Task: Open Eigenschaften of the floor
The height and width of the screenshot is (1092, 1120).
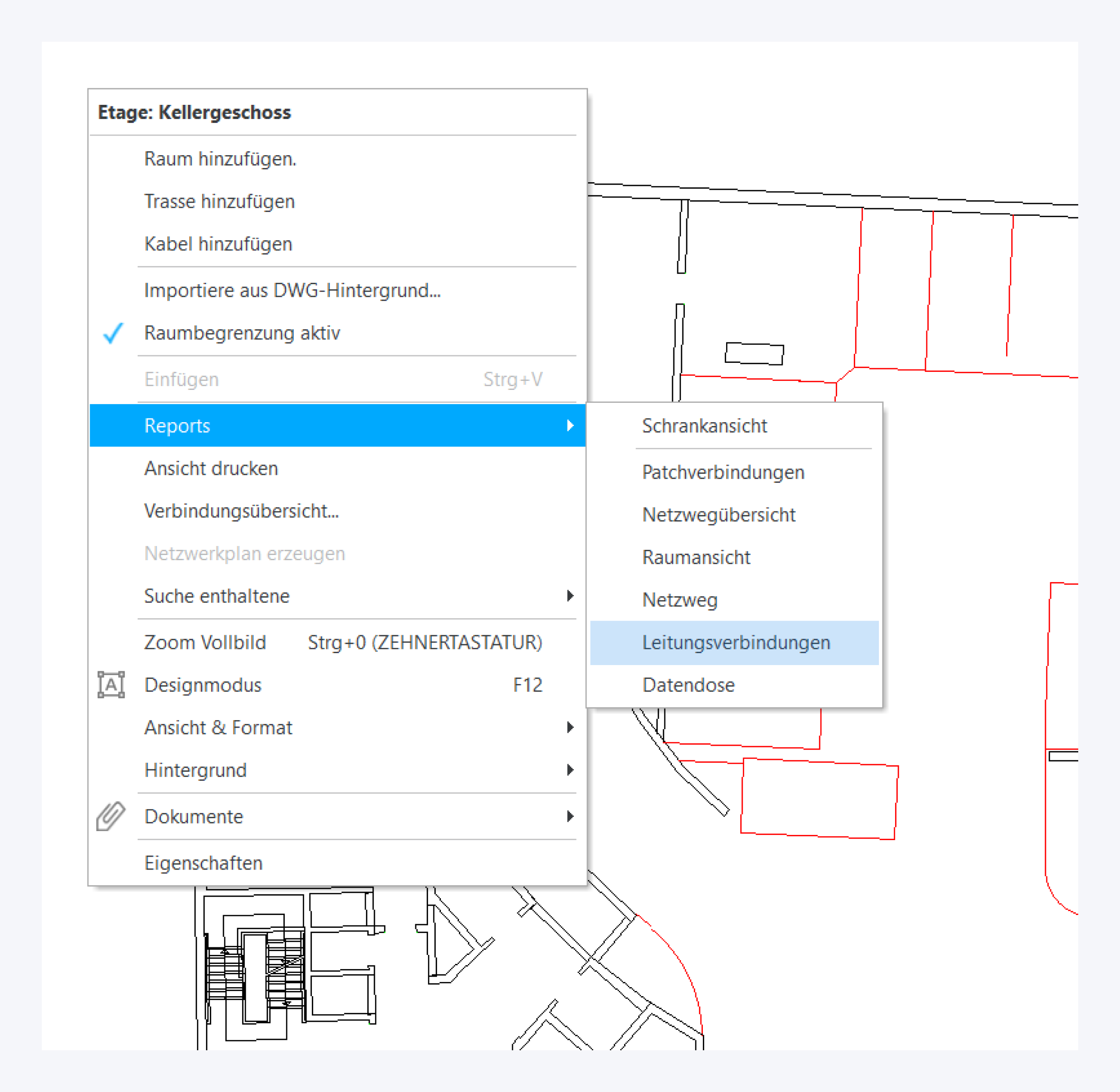Action: (x=203, y=862)
